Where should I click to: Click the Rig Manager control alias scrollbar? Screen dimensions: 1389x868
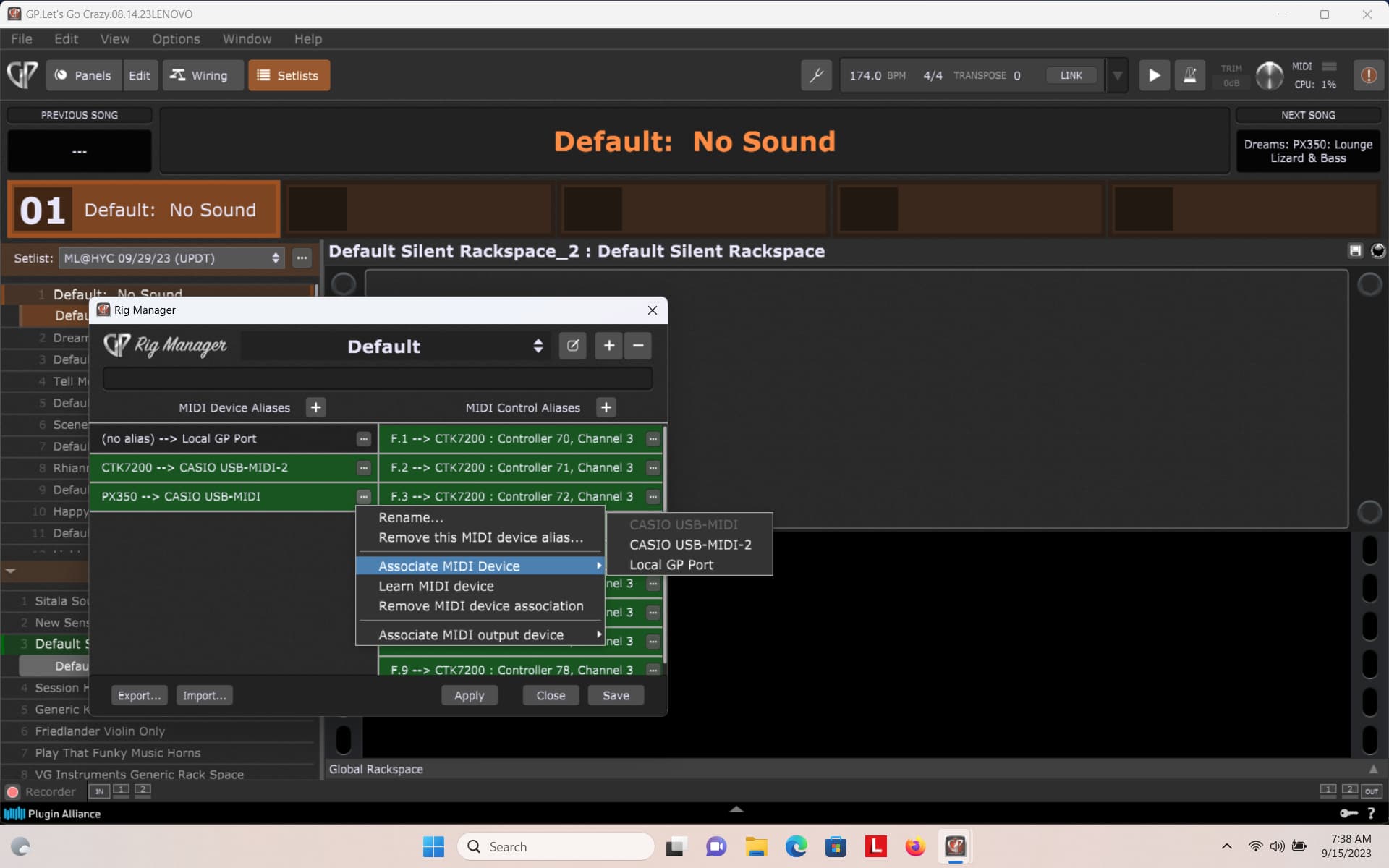(x=664, y=546)
